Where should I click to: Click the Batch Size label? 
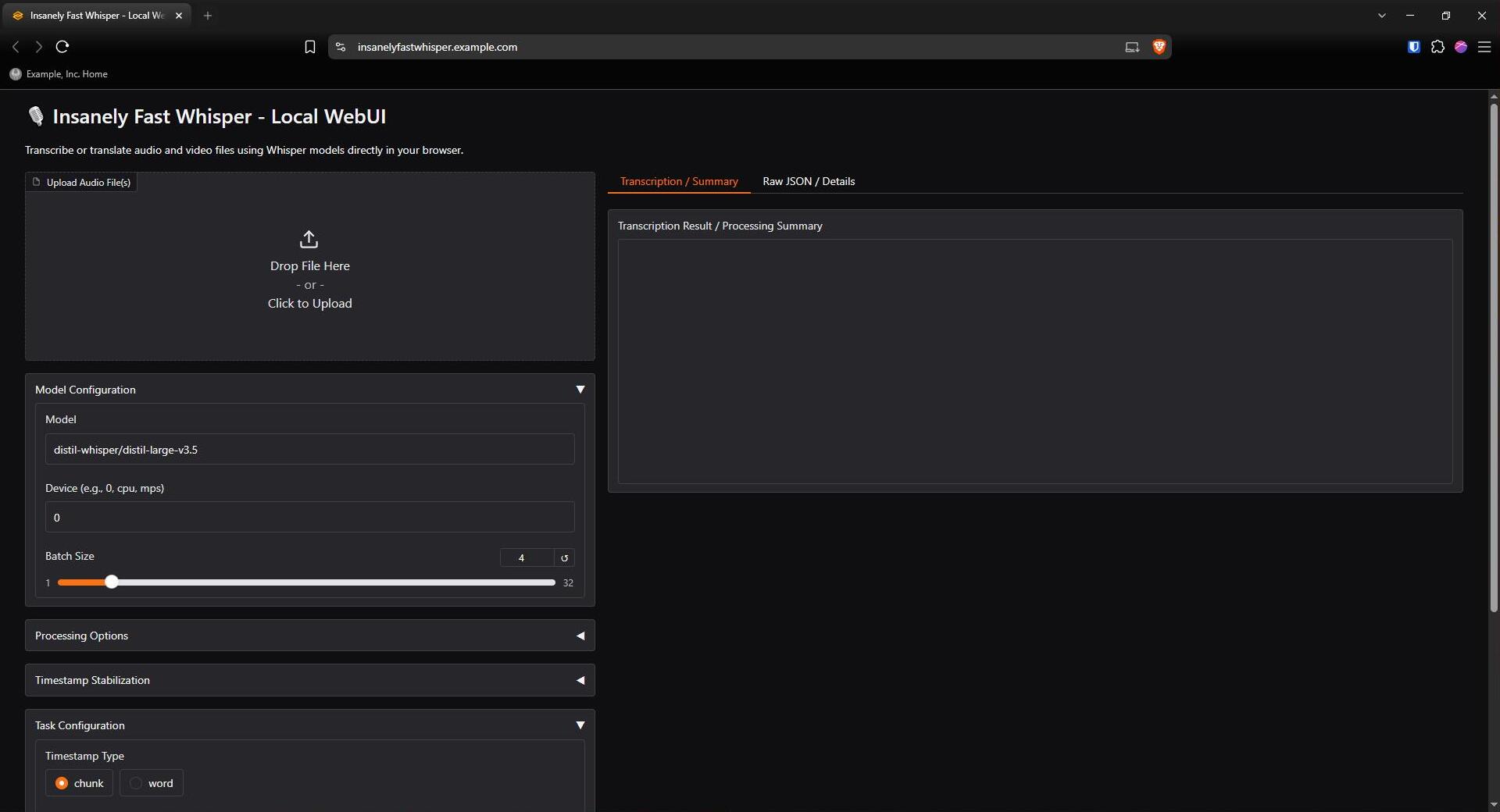70,556
